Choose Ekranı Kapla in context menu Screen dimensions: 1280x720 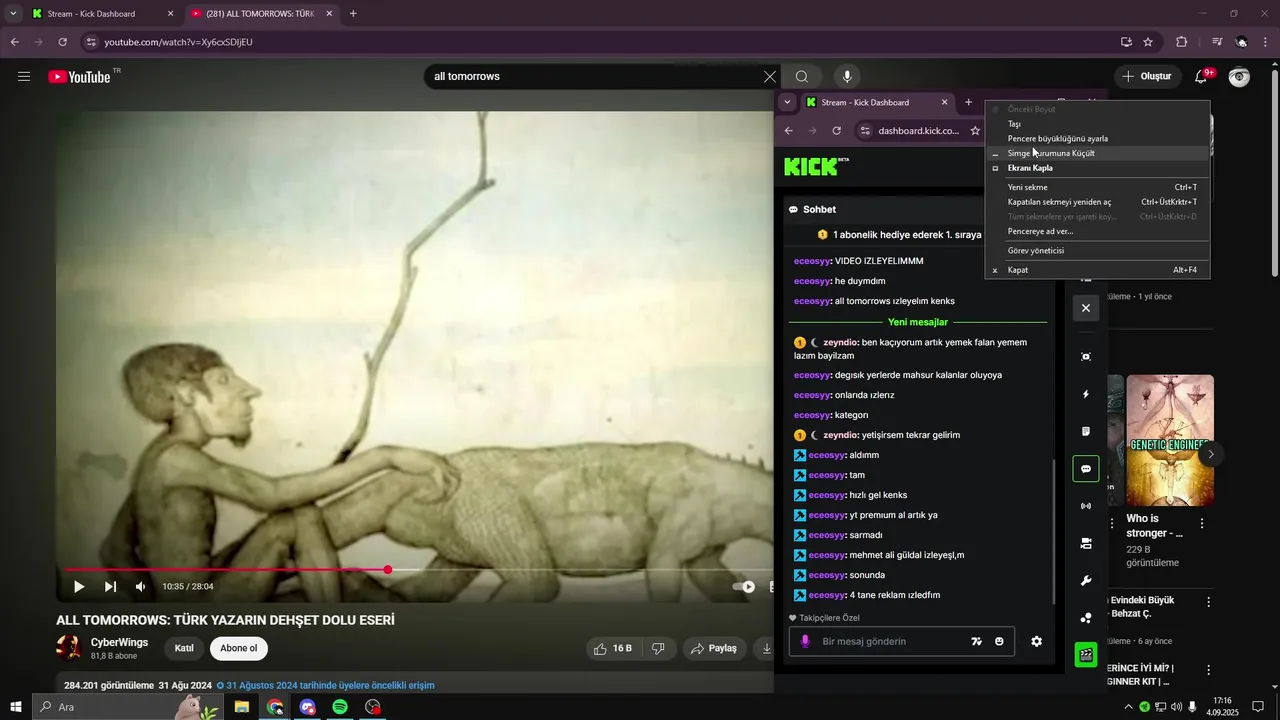[x=1098, y=168]
